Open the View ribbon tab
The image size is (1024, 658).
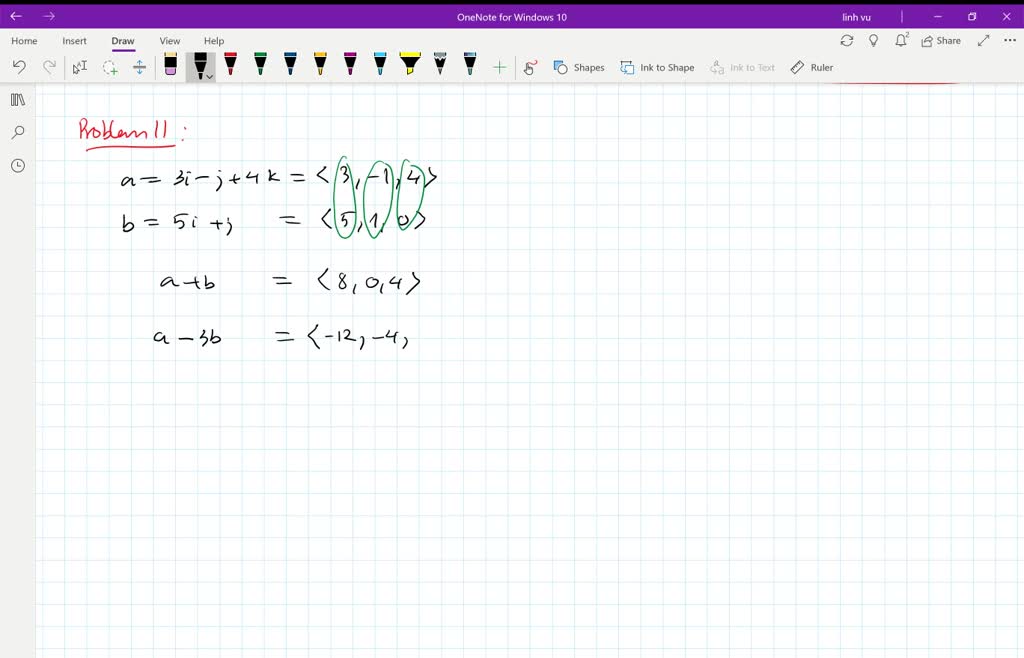pos(169,40)
